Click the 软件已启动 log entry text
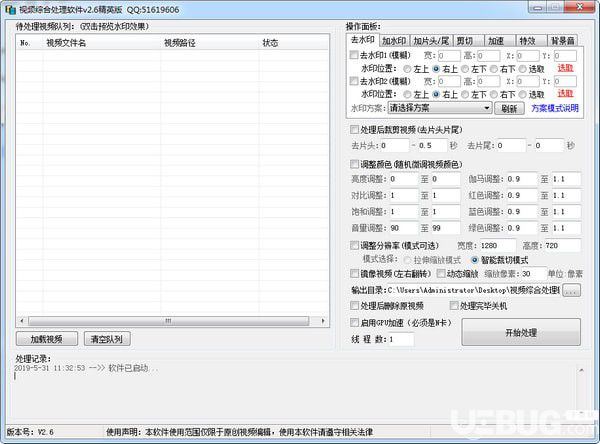This screenshot has height=444, width=600. point(133,368)
